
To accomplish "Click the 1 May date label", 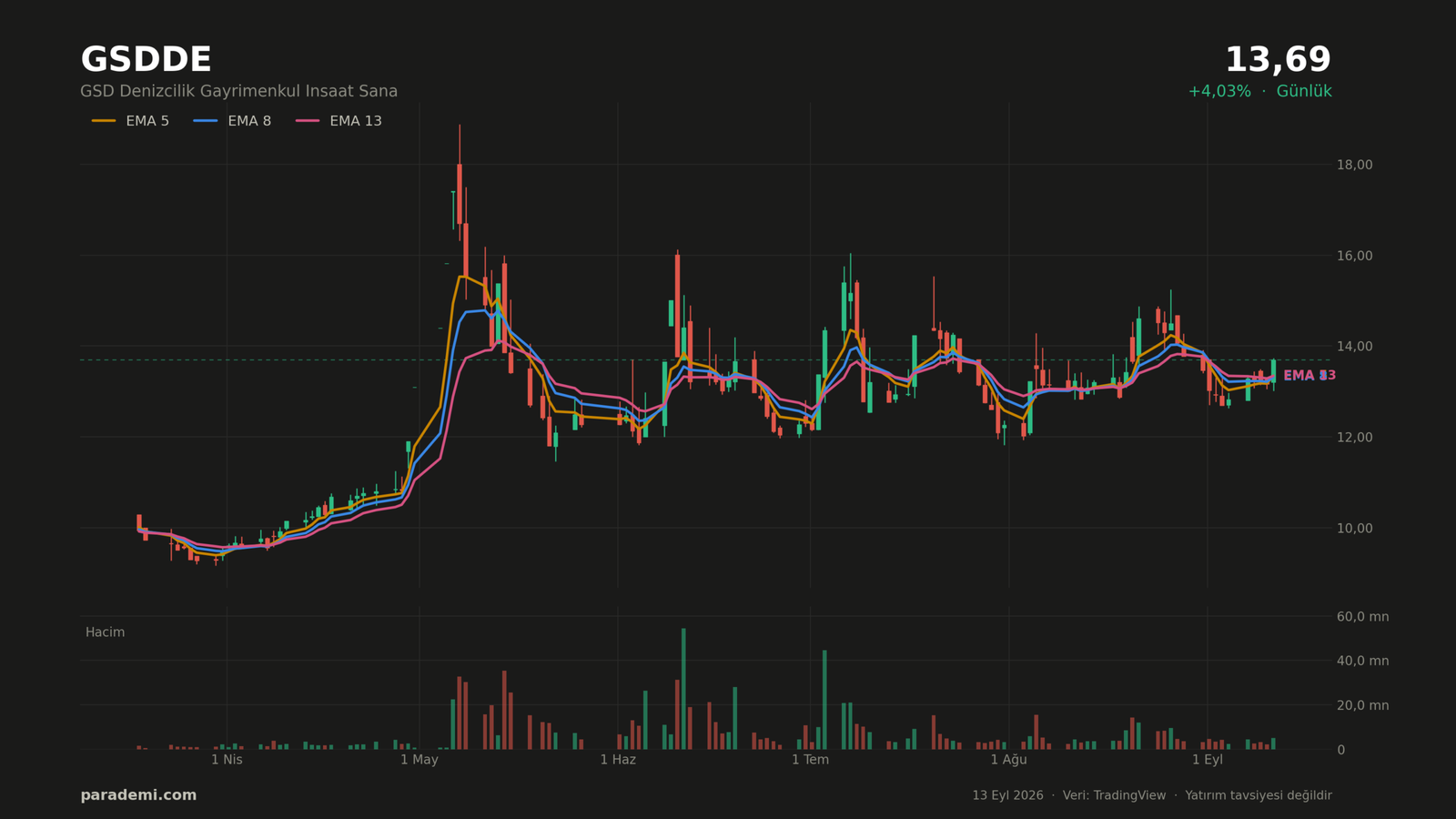I will (x=420, y=760).
